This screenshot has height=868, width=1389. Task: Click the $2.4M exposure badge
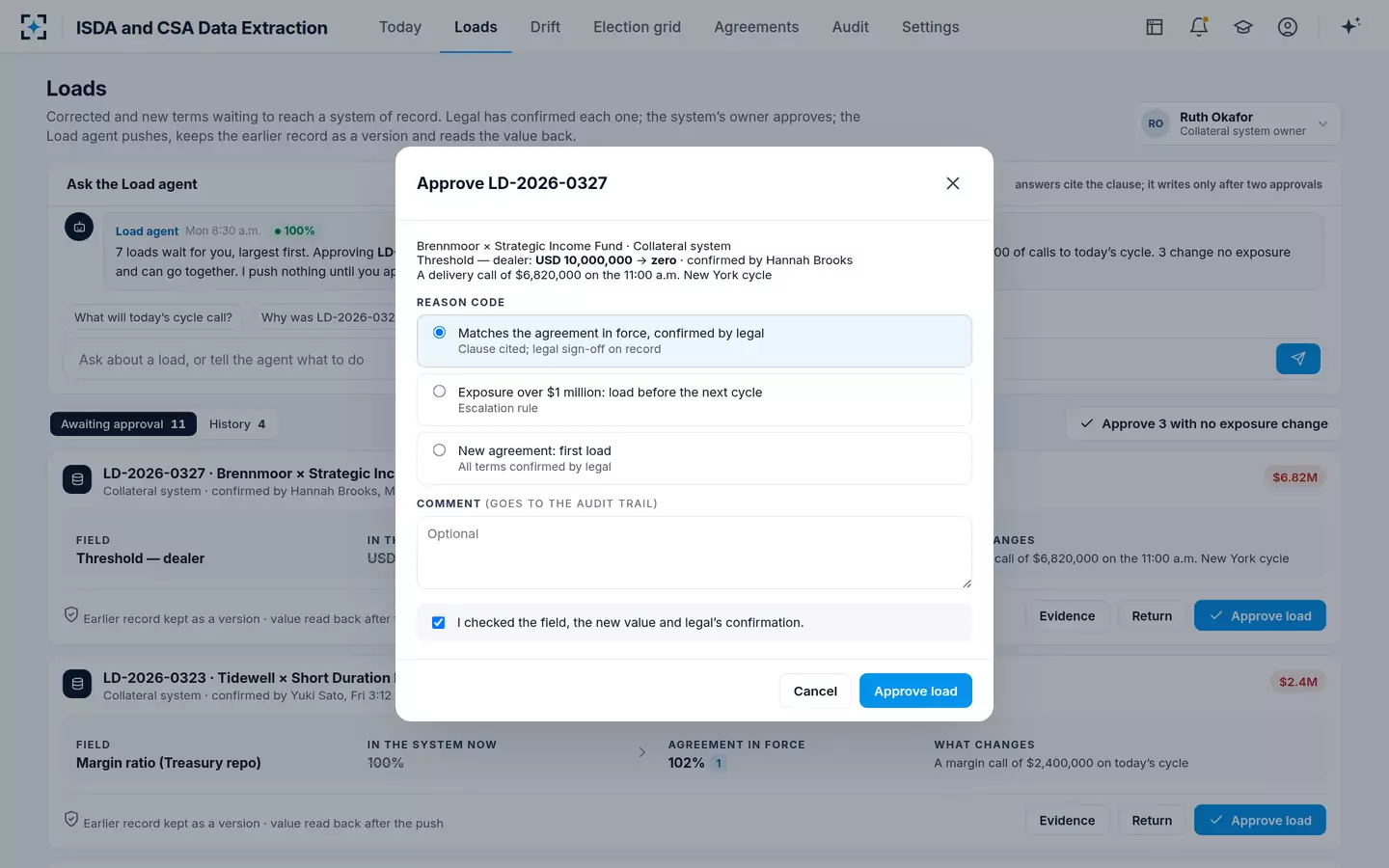pos(1297,682)
